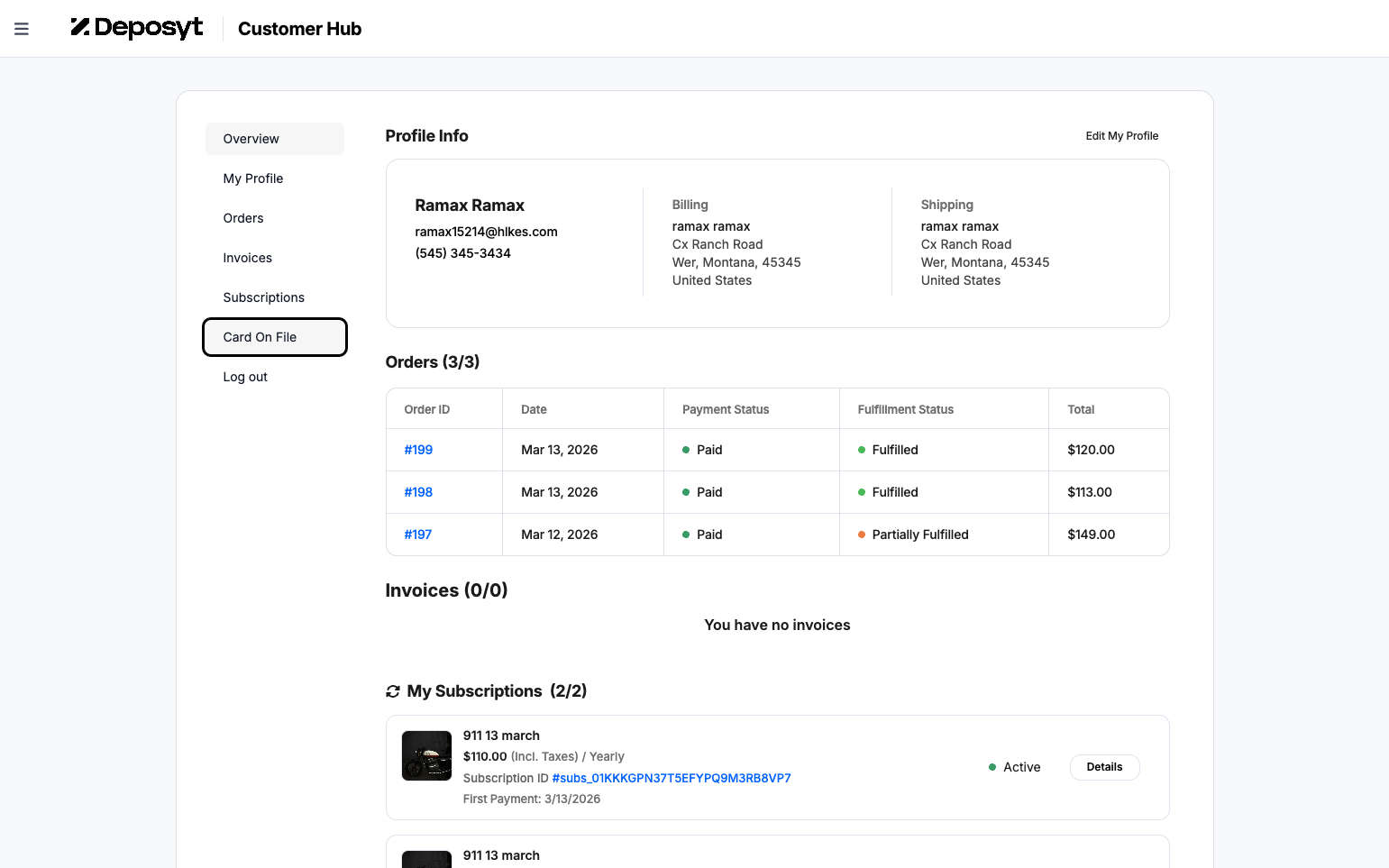The width and height of the screenshot is (1389, 868).
Task: Click the Deposyt logo
Action: pos(137,28)
